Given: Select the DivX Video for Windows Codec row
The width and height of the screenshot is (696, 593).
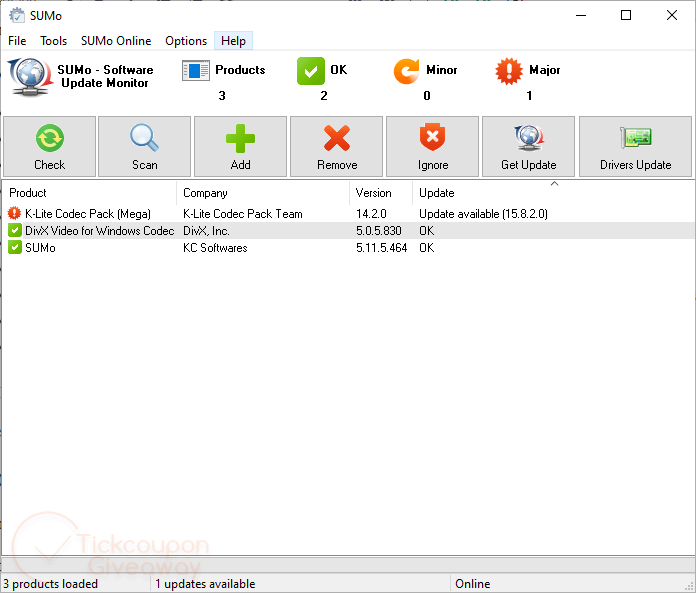Looking at the screenshot, I should tap(348, 230).
